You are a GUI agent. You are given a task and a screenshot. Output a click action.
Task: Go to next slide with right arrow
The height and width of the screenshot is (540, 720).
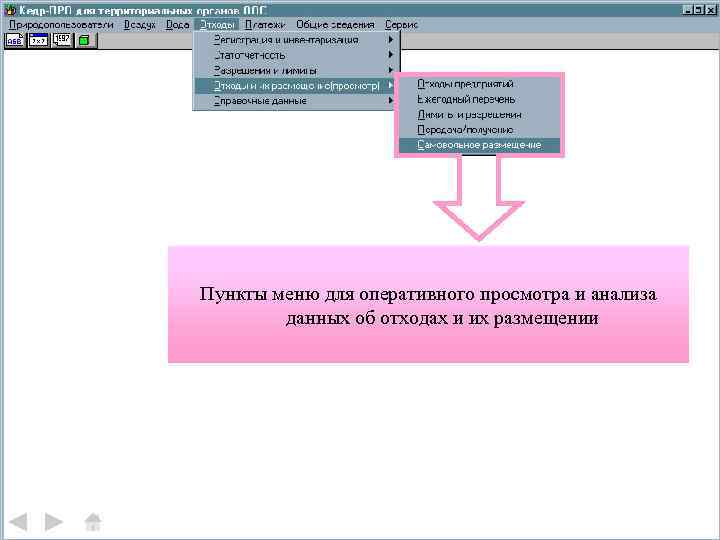pos(54,522)
